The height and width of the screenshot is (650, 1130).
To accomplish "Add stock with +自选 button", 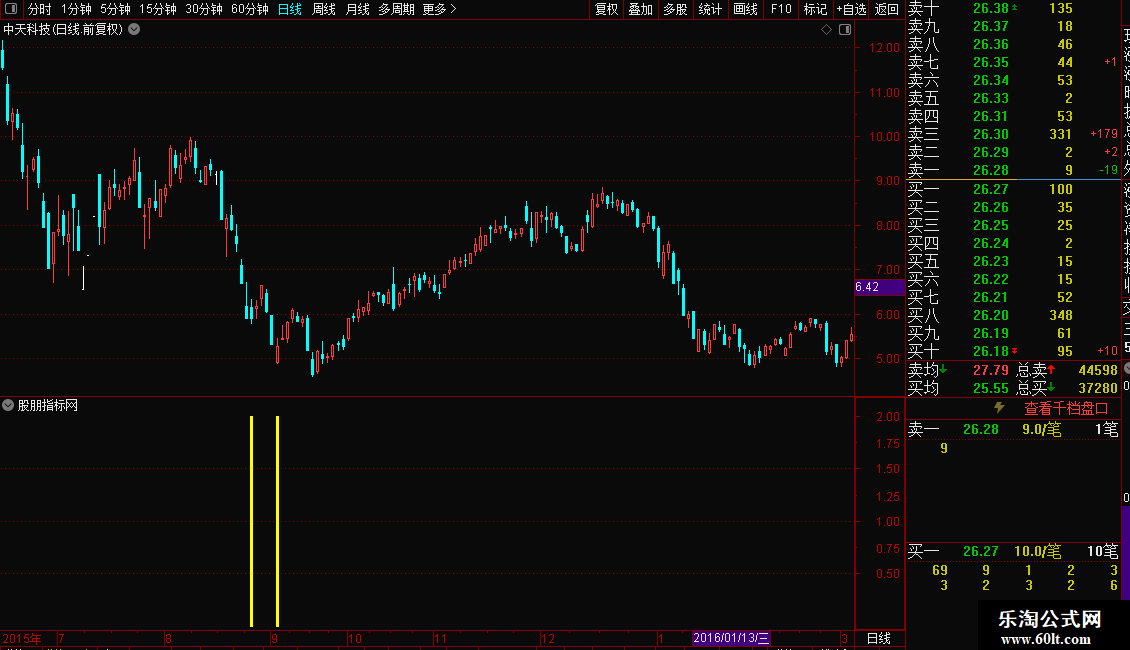I will click(852, 9).
